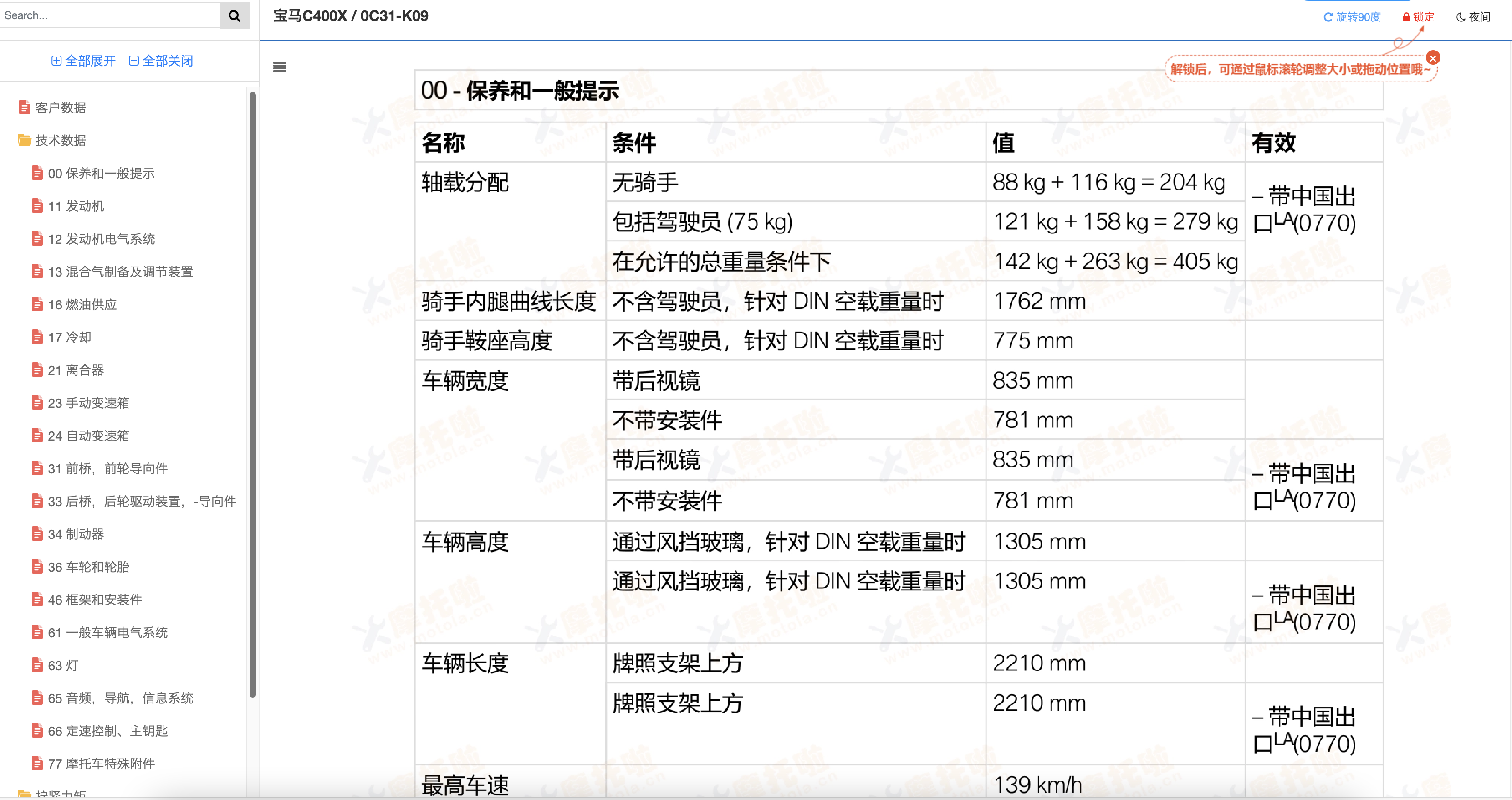1512x800 pixels.
Task: Click document icon beside 17 冷却
Action: click(x=37, y=338)
